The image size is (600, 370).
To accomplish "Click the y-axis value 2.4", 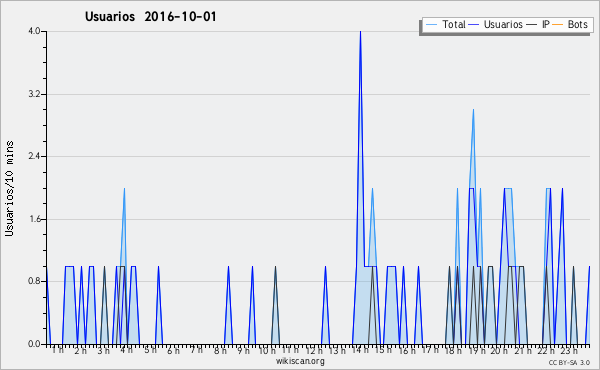I will click(x=34, y=156).
